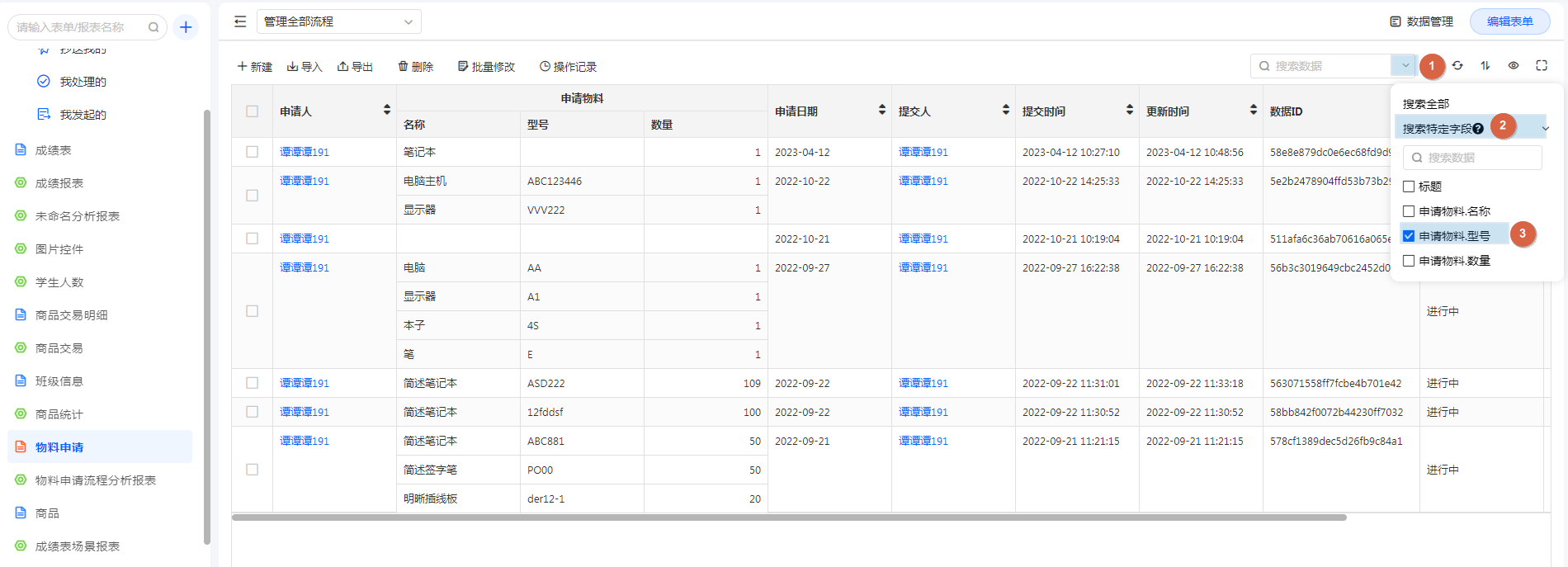Open 操作记录 operation history
This screenshot has width=1568, height=567.
pos(568,67)
